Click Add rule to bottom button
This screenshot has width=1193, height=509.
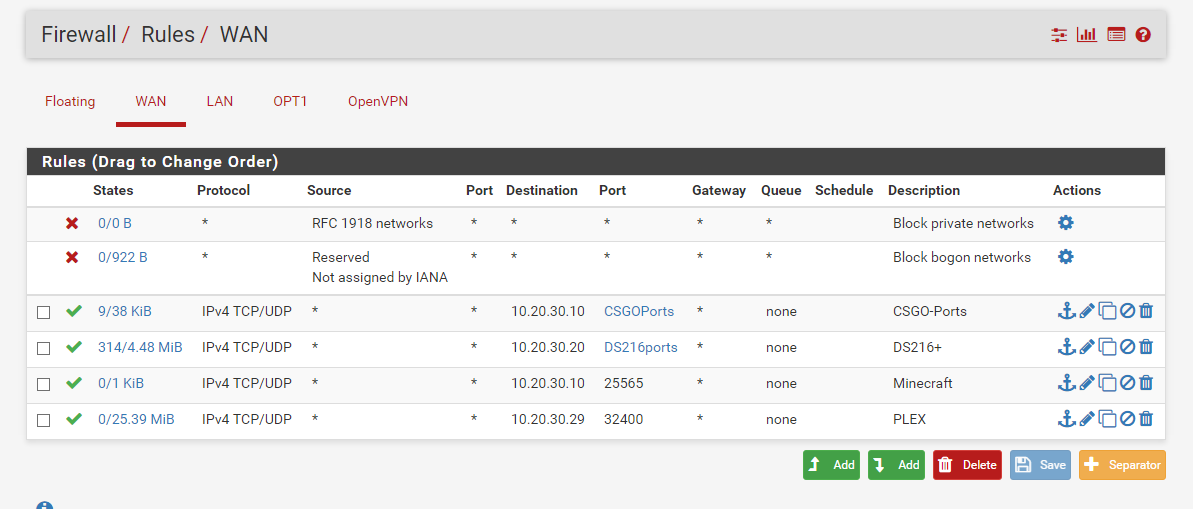896,465
